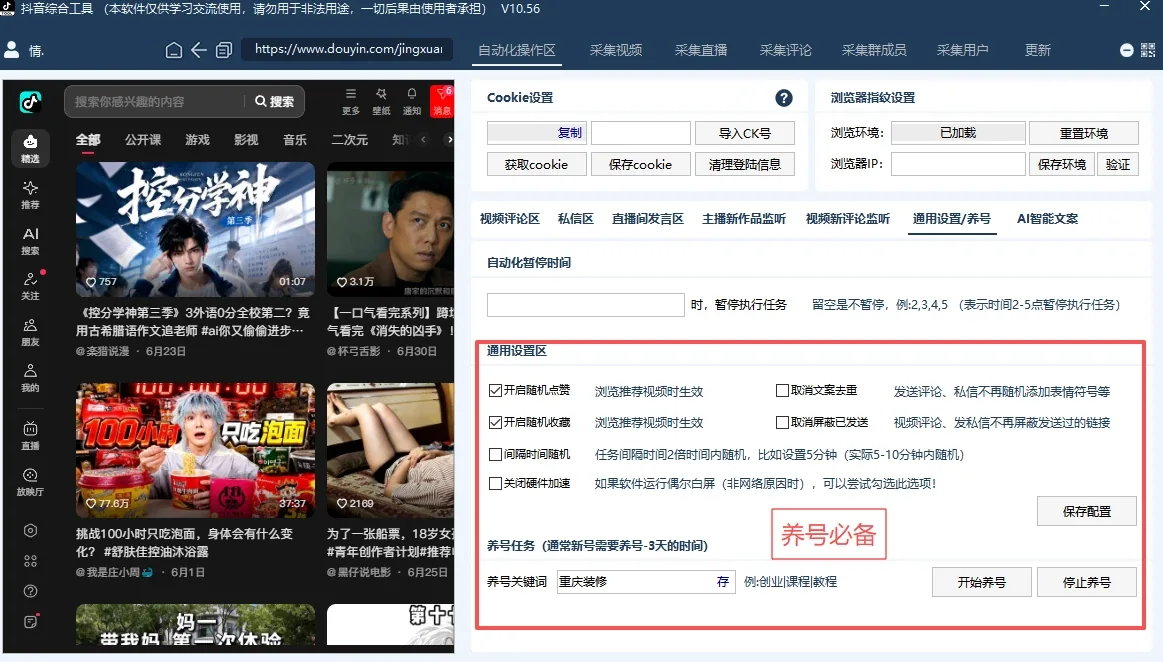Open 放映厅 in Douyin sidebar
Screen dimensions: 1163x662
pos(30,482)
